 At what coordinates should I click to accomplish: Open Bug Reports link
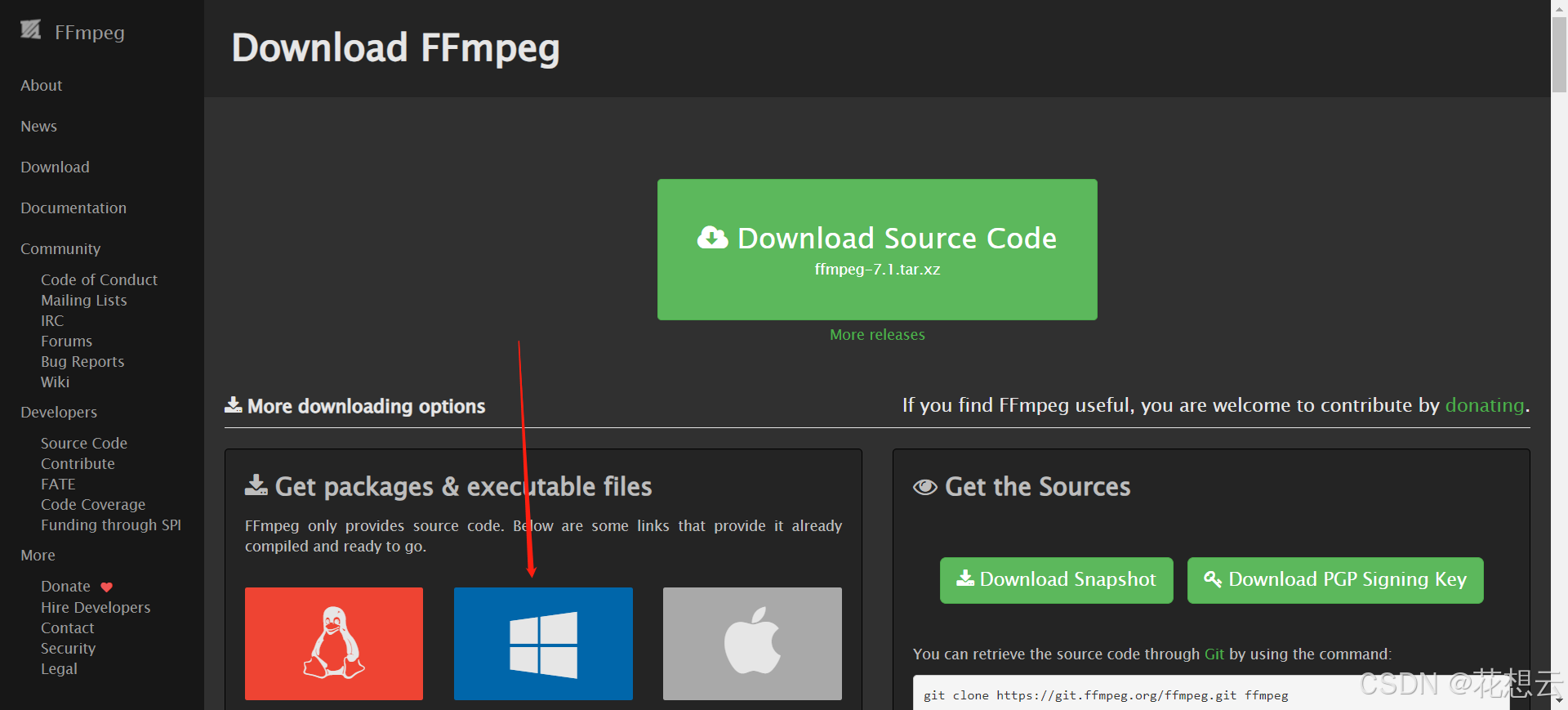coord(82,362)
